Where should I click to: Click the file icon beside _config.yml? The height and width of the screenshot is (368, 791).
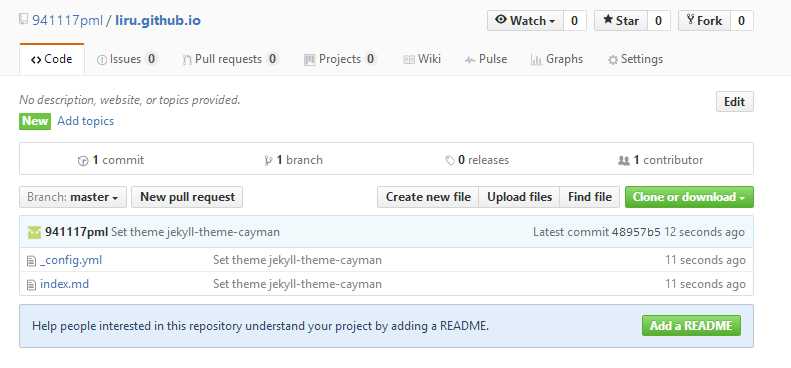(31, 261)
